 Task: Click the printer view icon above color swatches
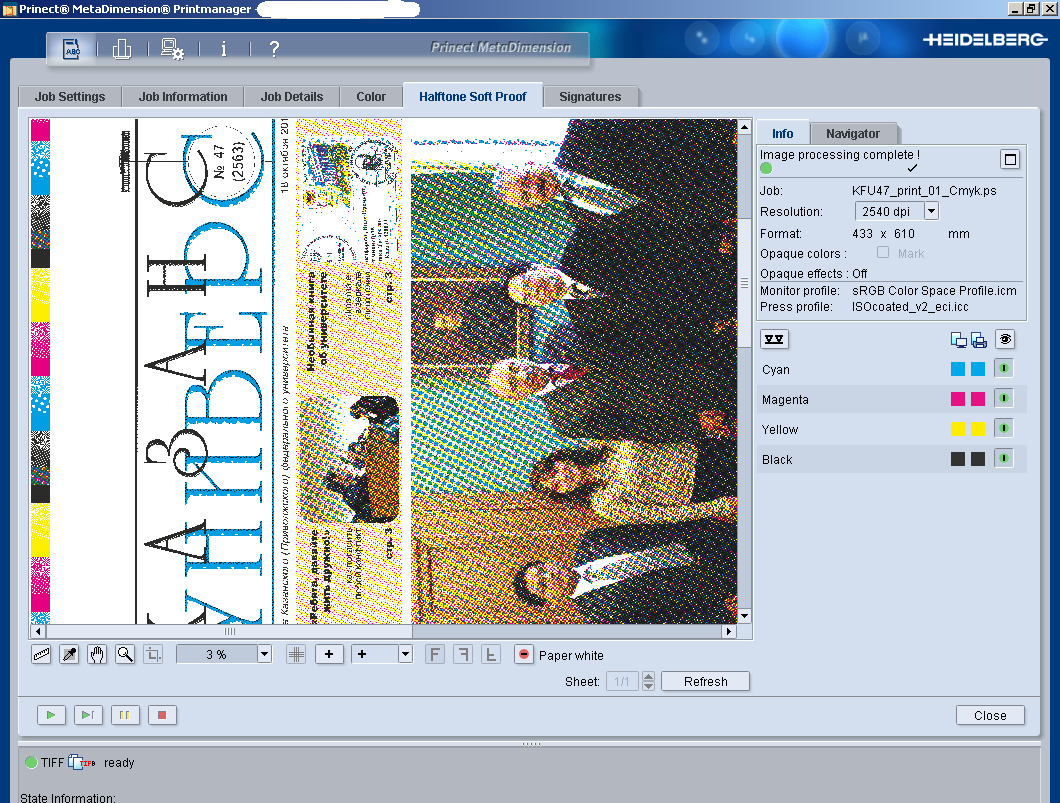[979, 340]
